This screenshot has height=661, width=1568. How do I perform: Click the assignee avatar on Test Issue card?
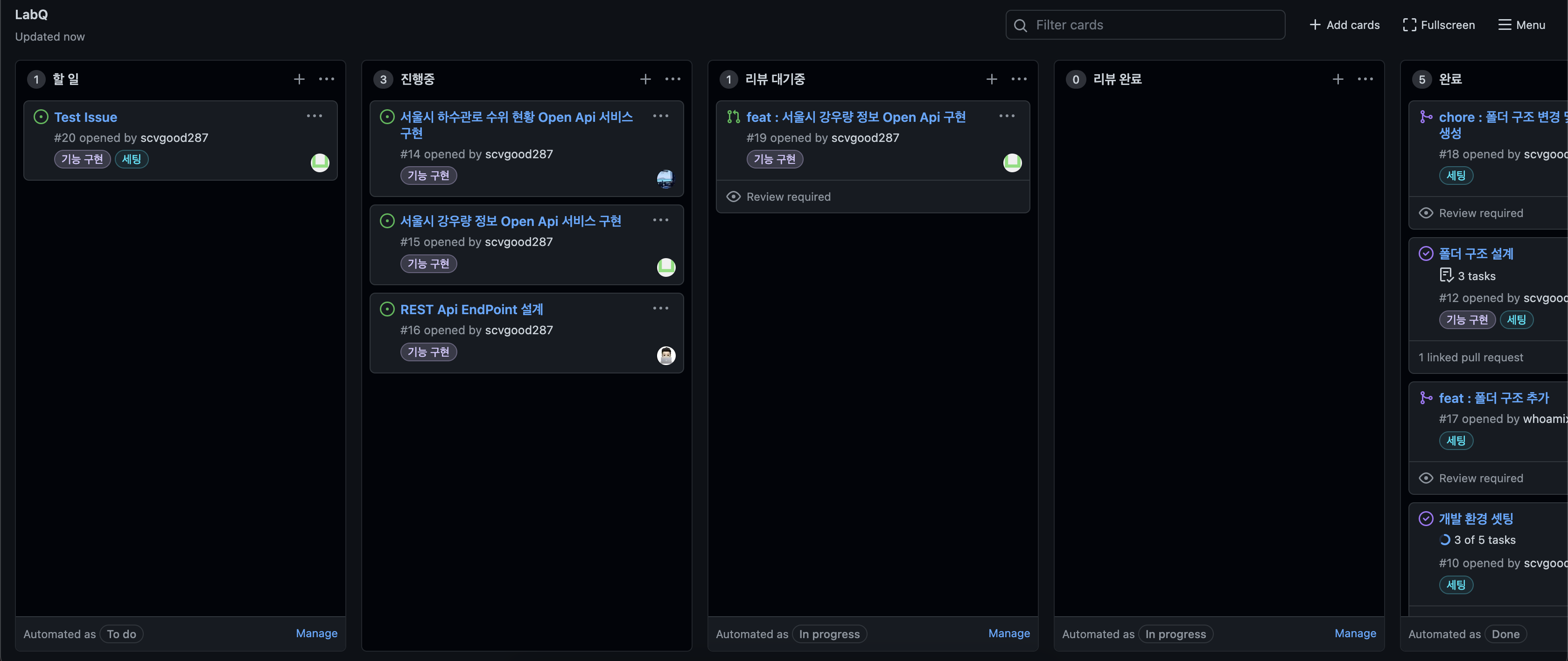click(320, 162)
